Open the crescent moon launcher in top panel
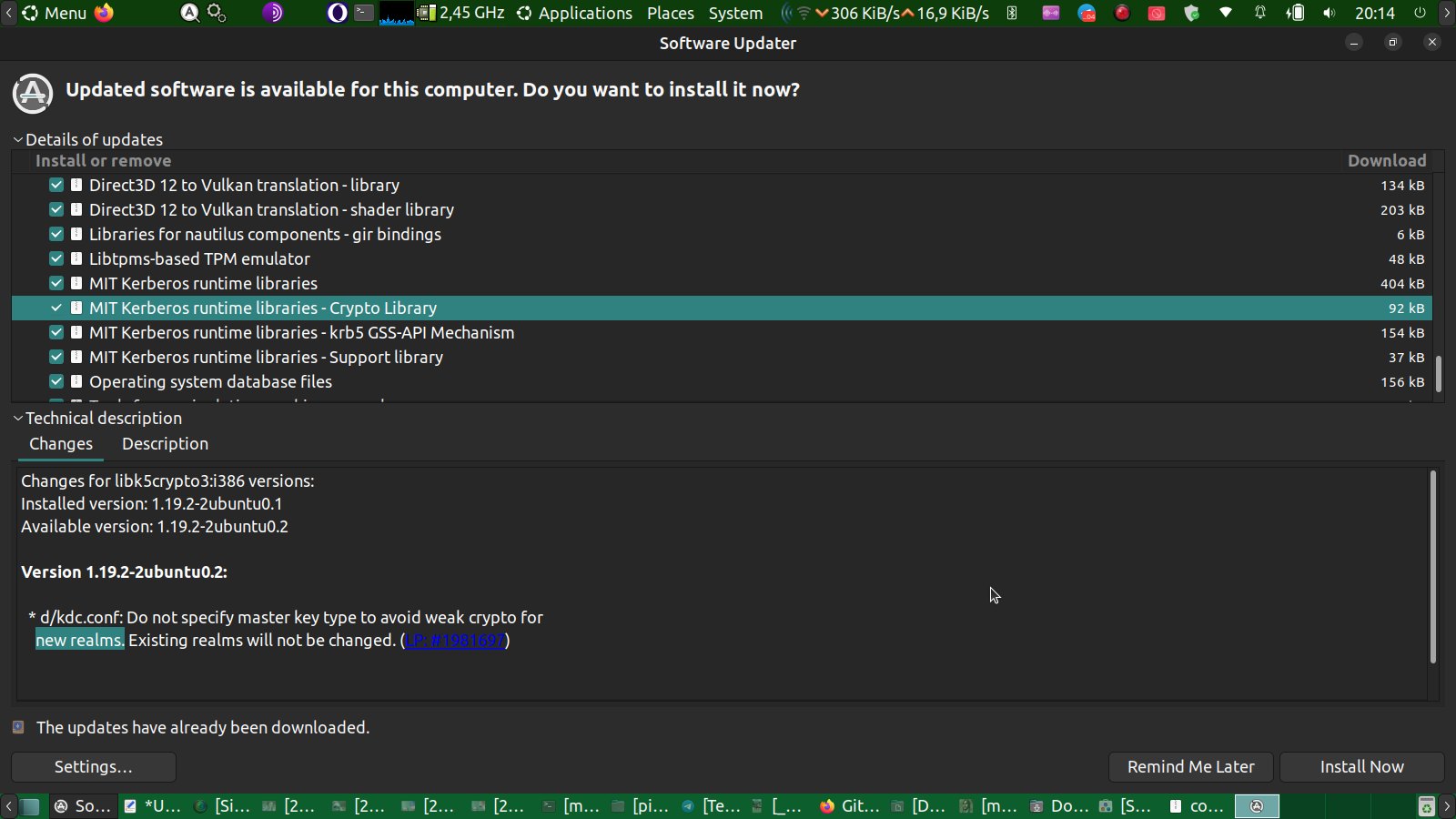Screen dimensions: 1456x819 click(x=337, y=13)
